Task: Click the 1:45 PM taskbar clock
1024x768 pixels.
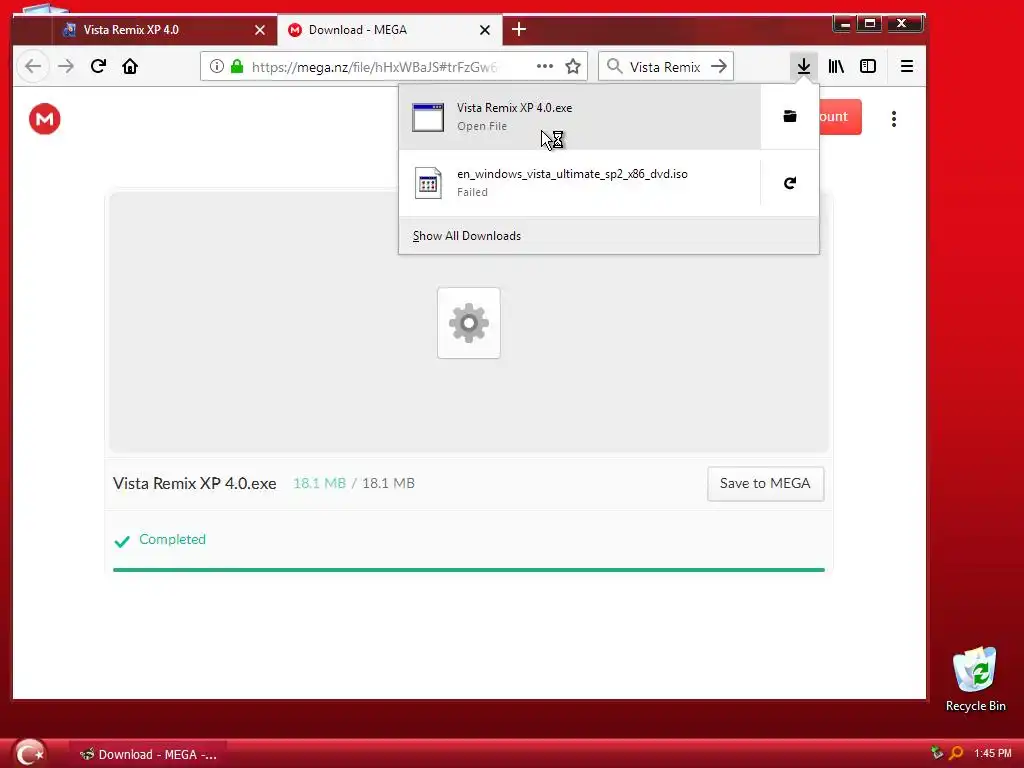Action: (x=993, y=754)
